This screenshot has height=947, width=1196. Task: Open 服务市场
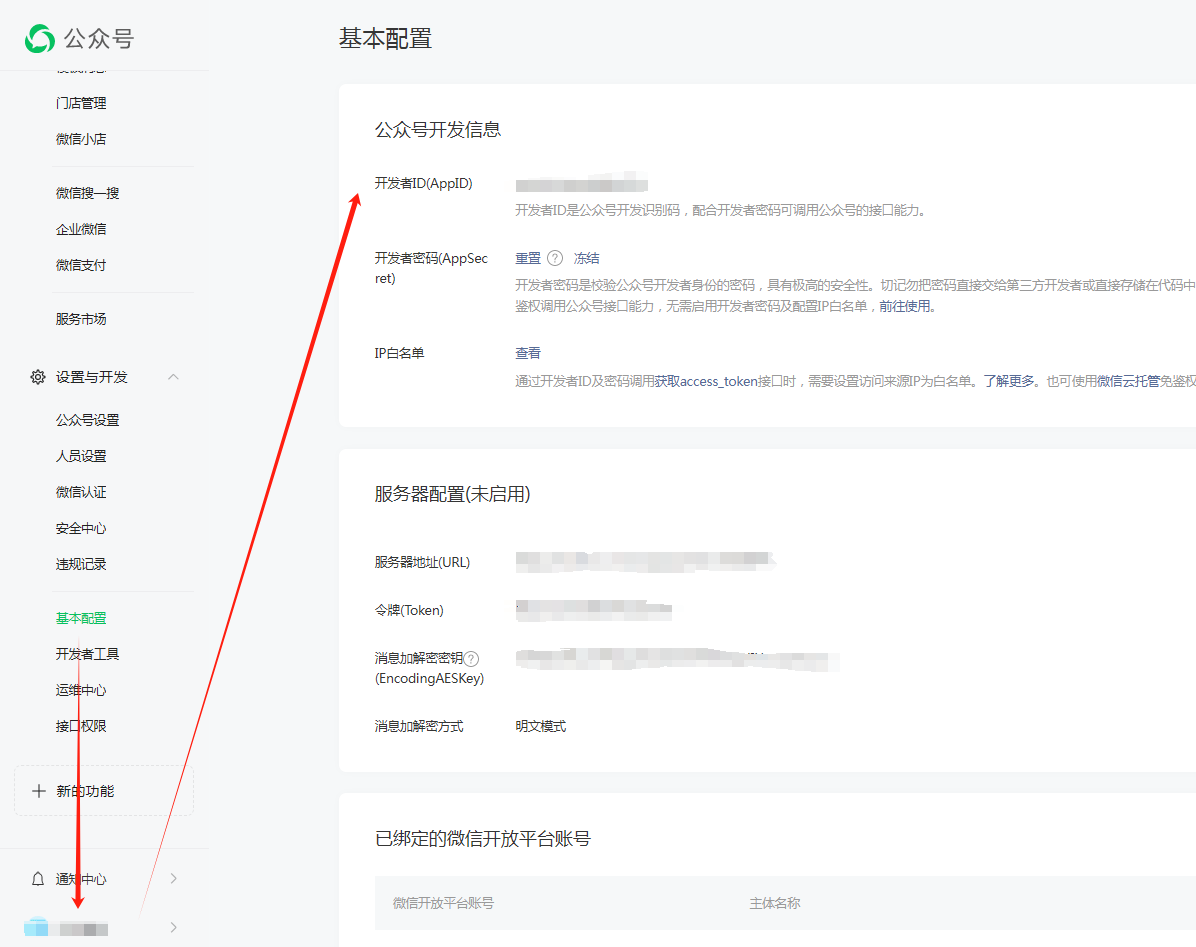(x=81, y=319)
